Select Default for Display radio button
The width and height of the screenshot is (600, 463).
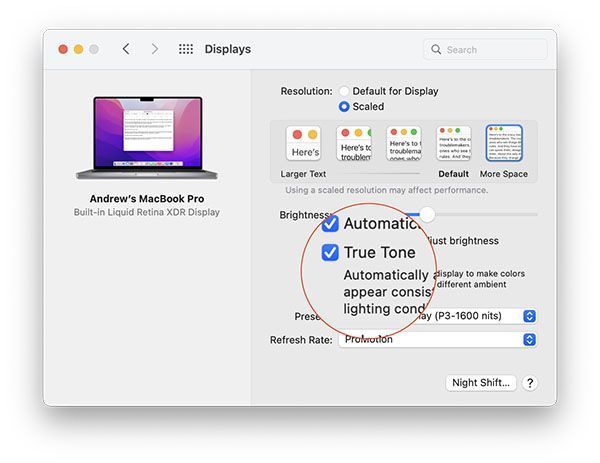[344, 91]
